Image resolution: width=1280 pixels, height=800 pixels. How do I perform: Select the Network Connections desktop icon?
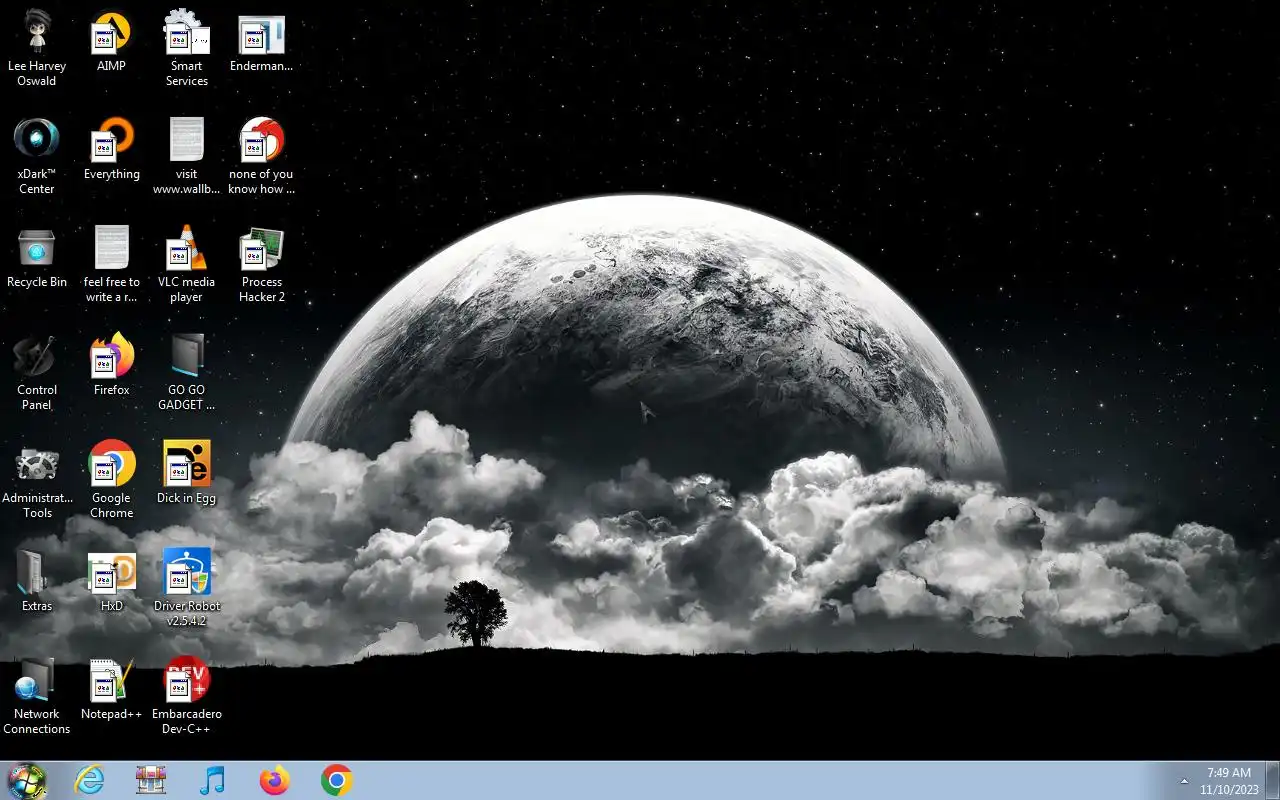[37, 697]
